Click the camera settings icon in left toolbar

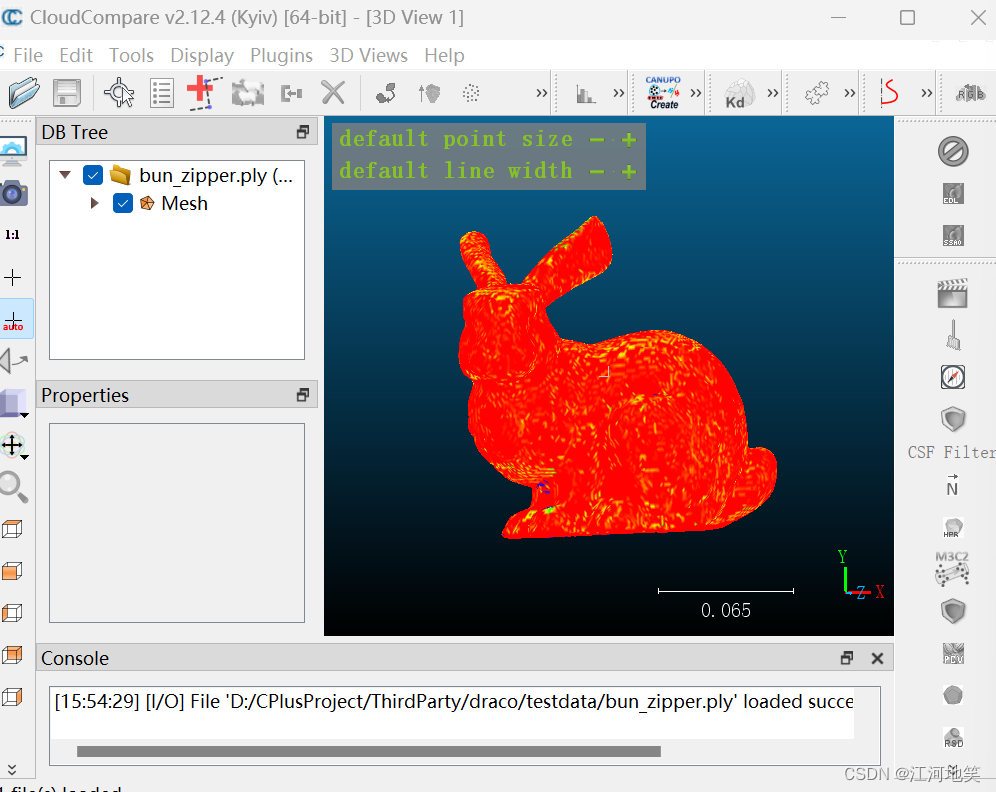click(x=14, y=193)
